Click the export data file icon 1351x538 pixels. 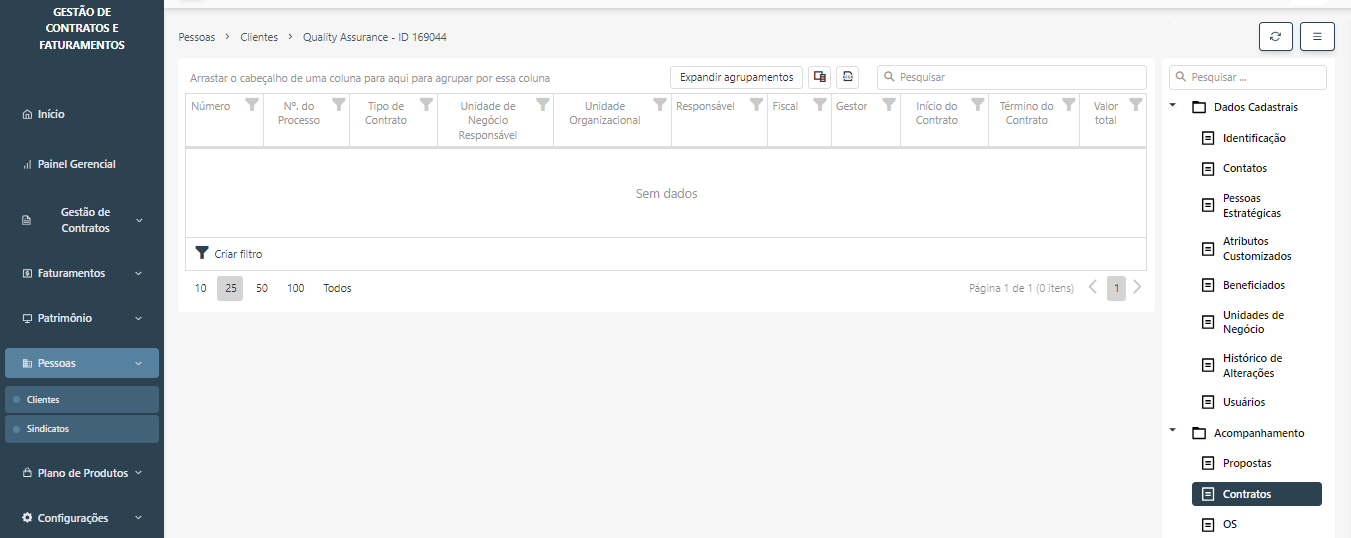tap(847, 77)
